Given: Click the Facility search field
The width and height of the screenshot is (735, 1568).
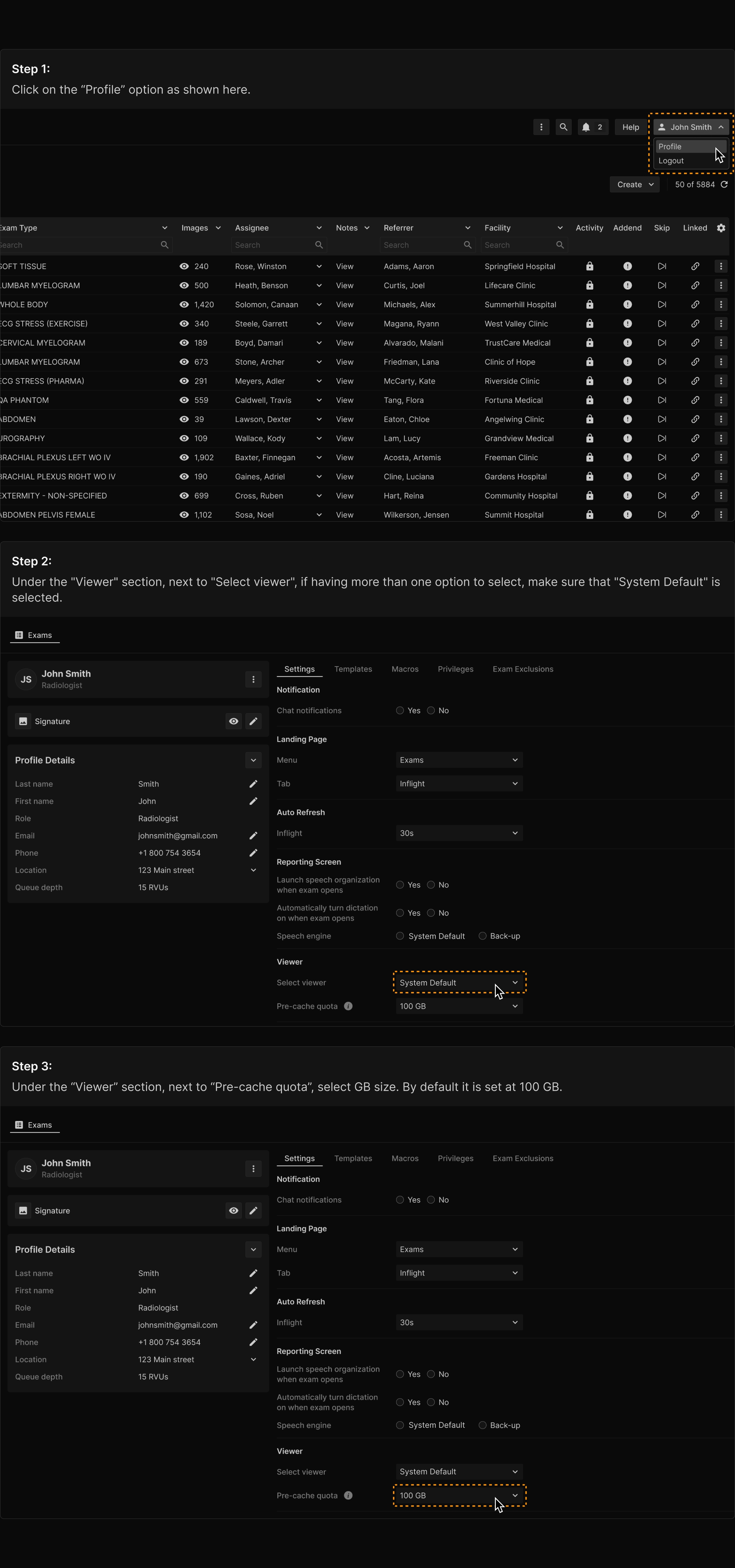Looking at the screenshot, I should pyautogui.click(x=525, y=245).
